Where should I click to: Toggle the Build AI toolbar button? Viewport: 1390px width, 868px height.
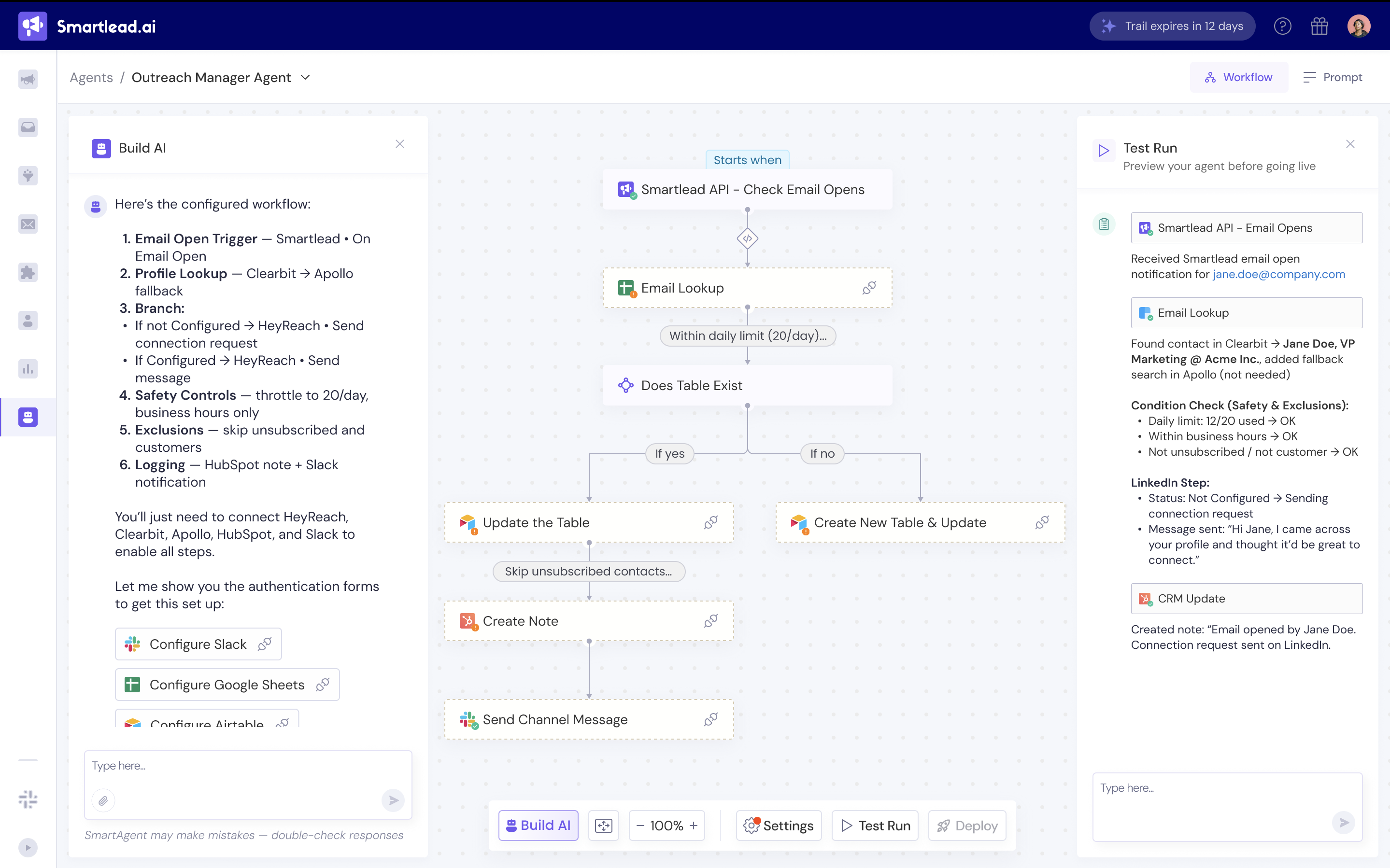[x=538, y=826]
